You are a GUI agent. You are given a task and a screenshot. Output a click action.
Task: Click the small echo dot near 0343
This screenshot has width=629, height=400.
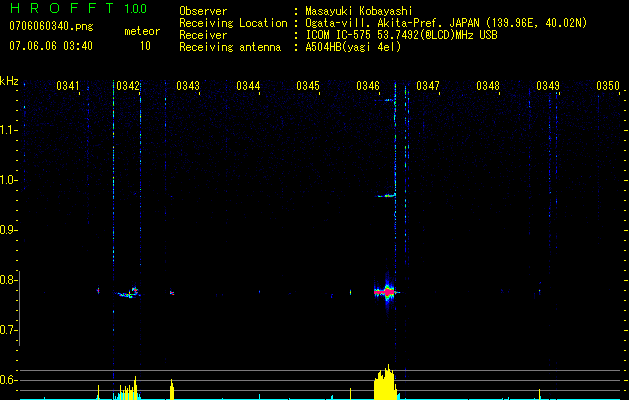(x=172, y=293)
